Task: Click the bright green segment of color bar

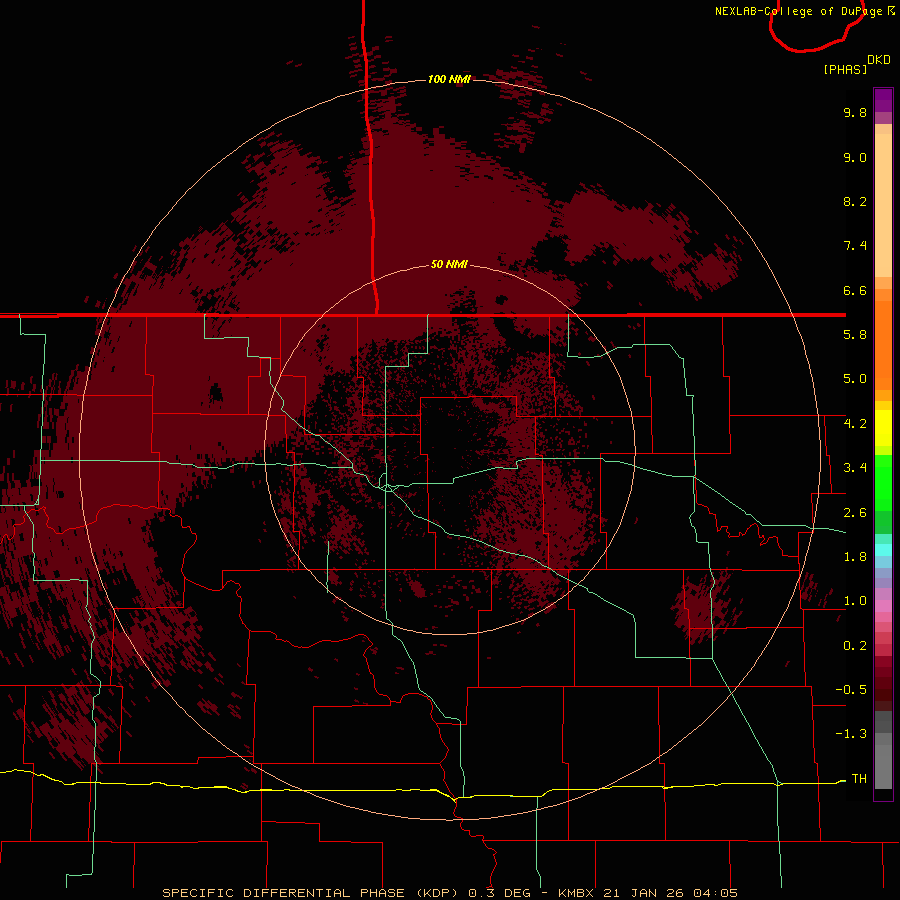Action: pyautogui.click(x=883, y=482)
